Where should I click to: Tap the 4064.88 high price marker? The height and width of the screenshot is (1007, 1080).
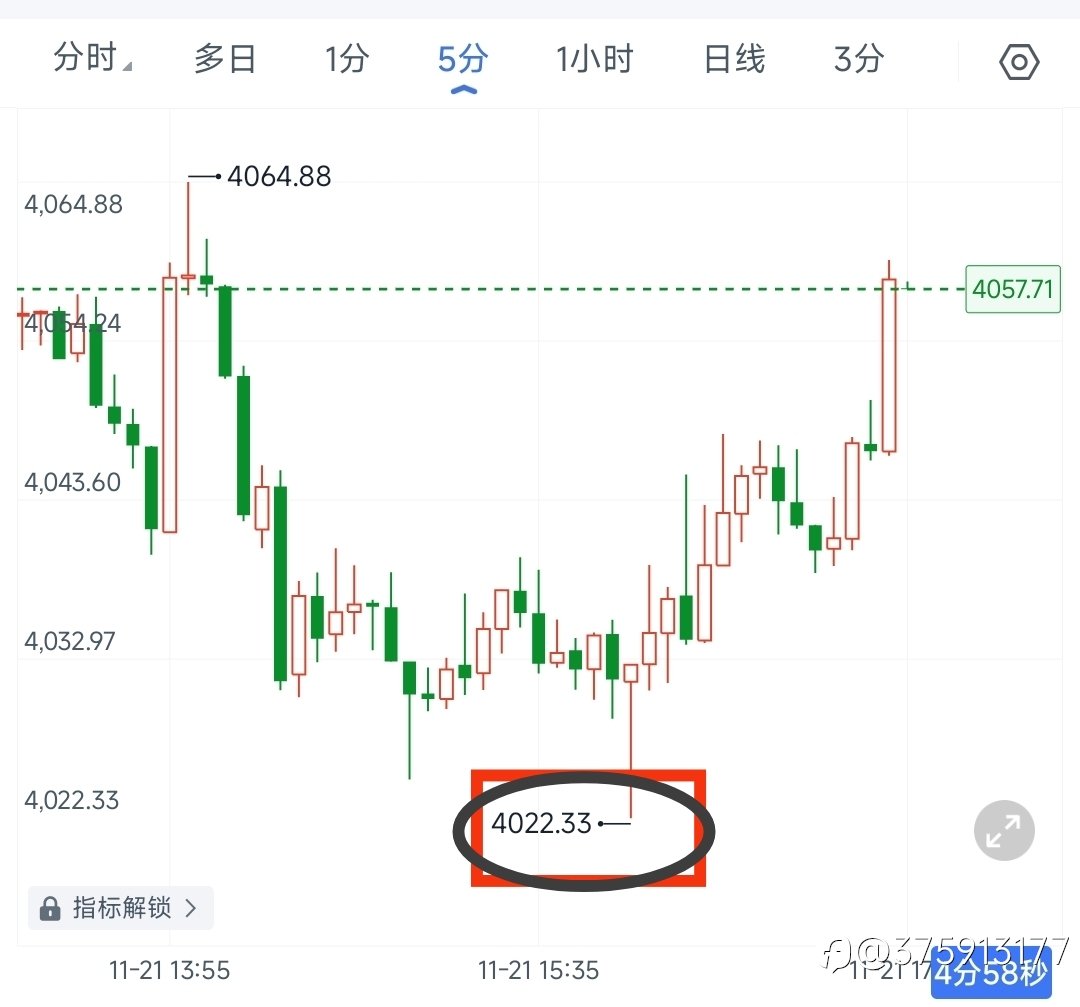[279, 176]
